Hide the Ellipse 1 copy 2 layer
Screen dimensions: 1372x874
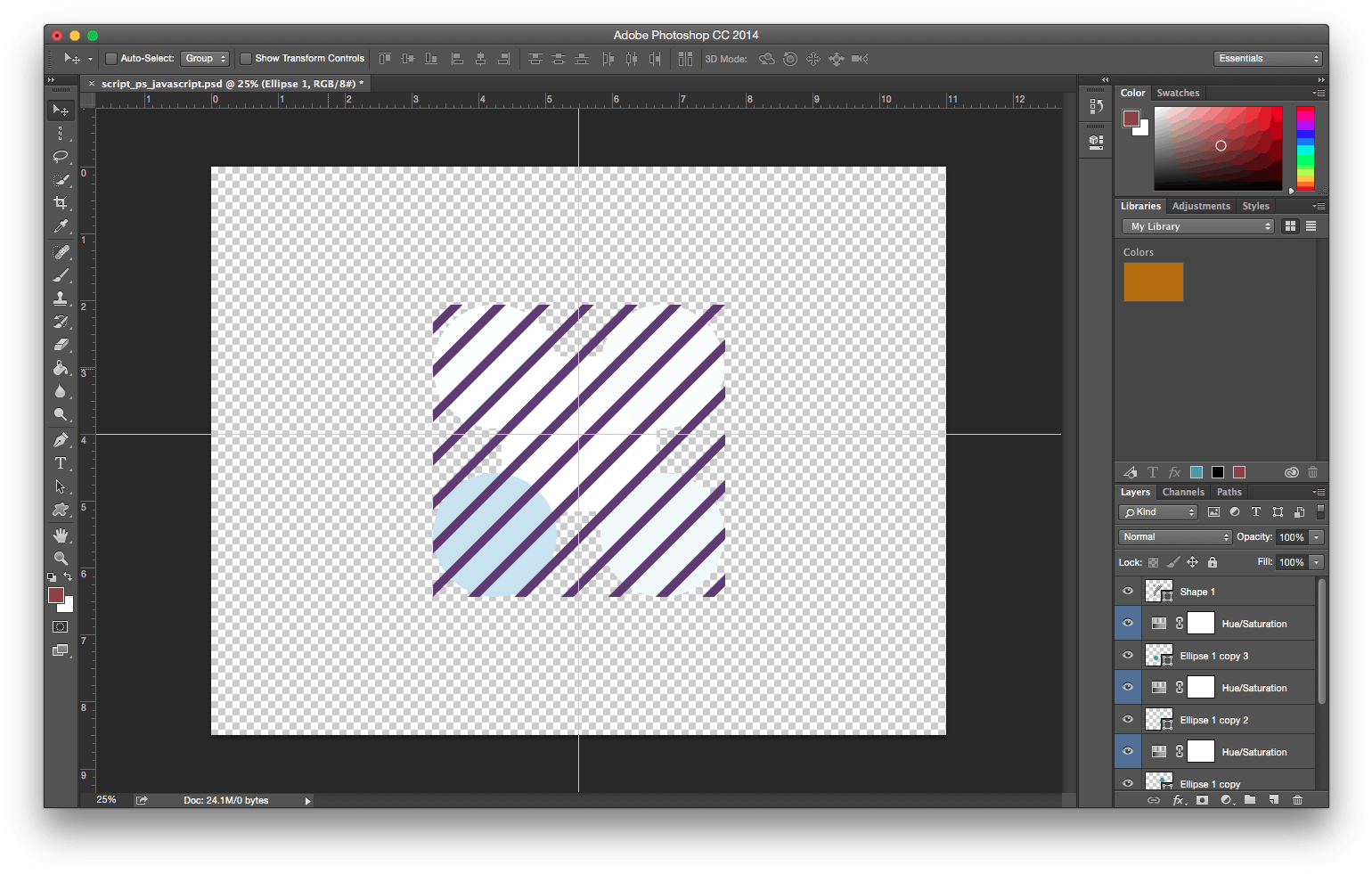pyautogui.click(x=1128, y=720)
